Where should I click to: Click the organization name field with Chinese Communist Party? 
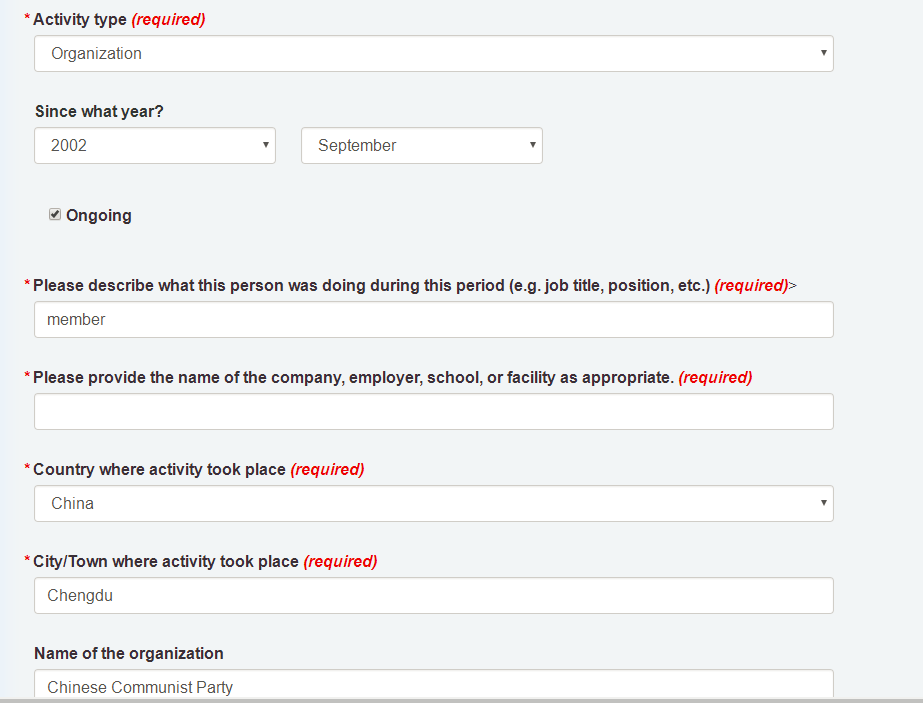point(433,684)
